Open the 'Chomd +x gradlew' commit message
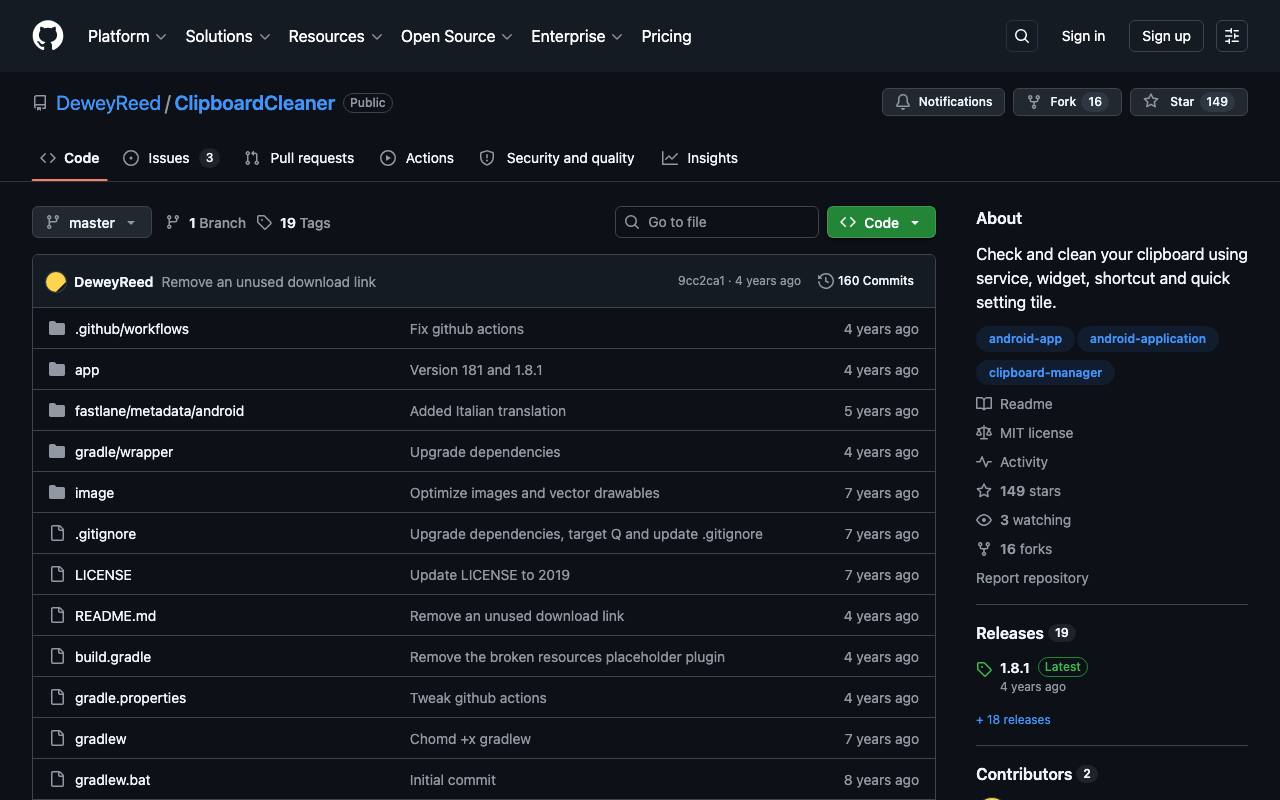Screen dimensions: 1280x800 click(470, 739)
